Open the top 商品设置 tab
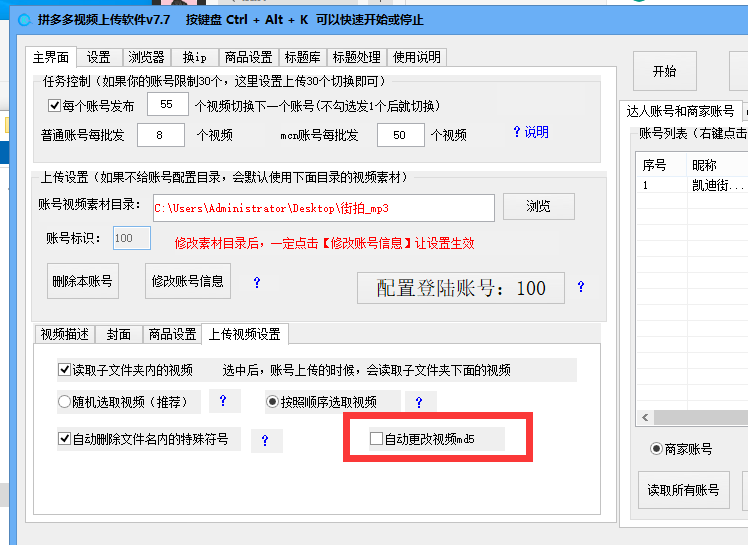The width and height of the screenshot is (748, 545). [248, 57]
